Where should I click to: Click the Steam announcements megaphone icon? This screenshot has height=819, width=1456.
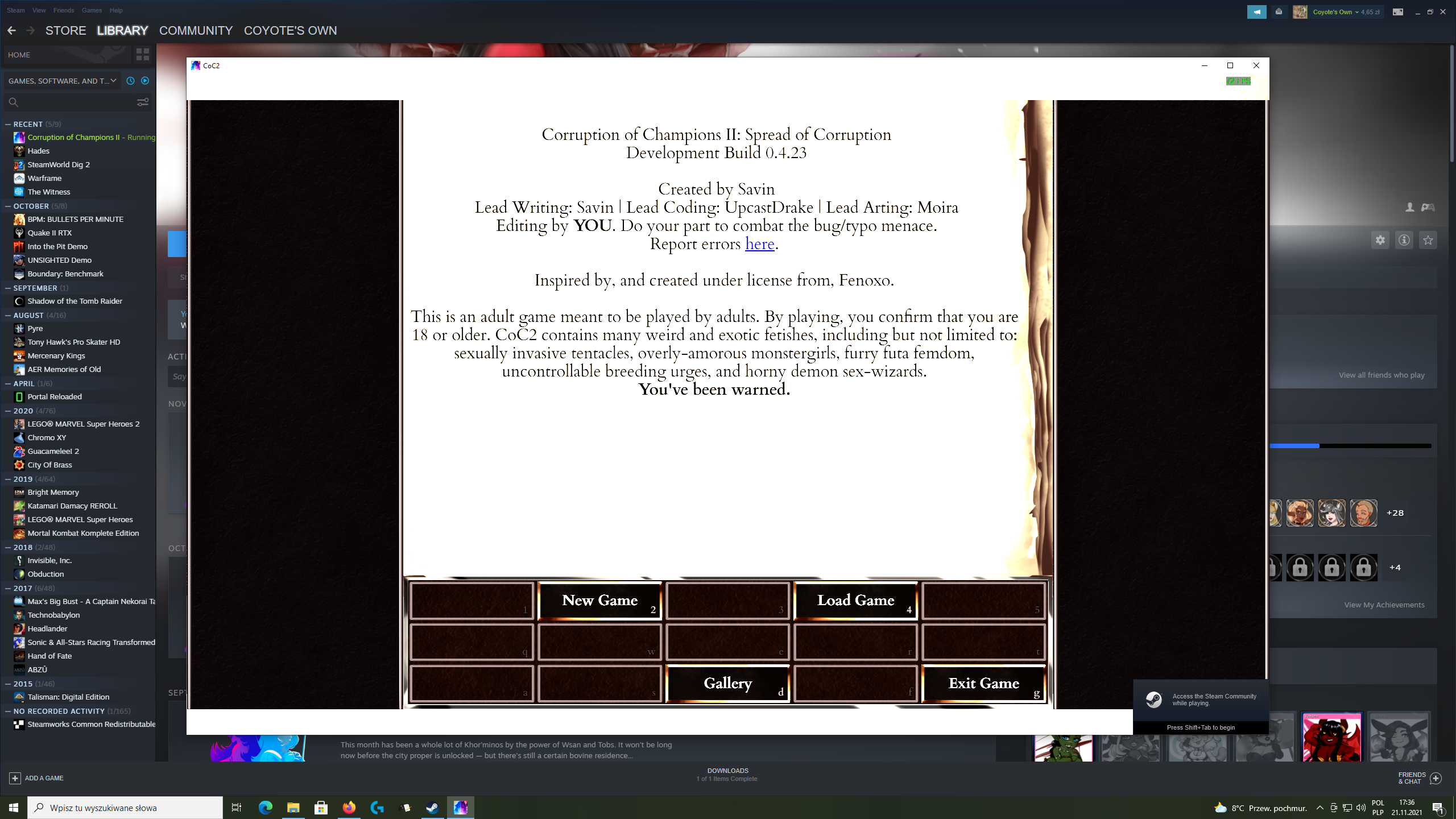click(x=1257, y=11)
